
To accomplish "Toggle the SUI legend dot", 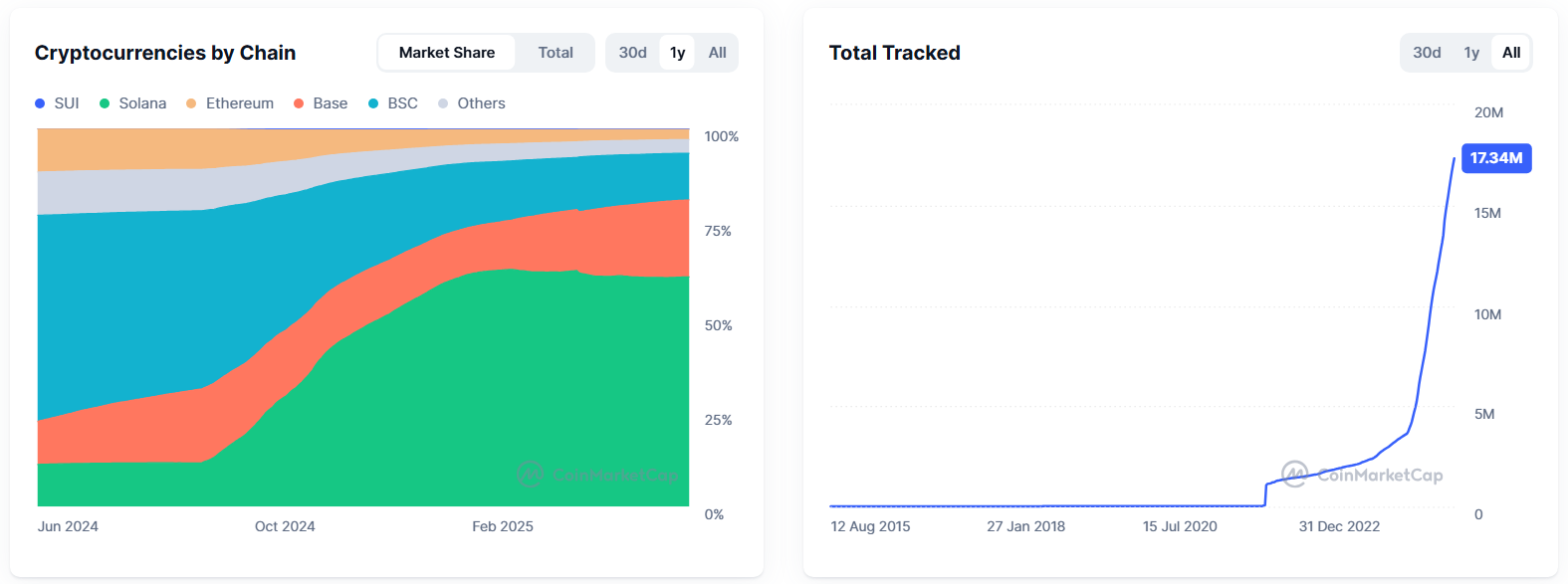I will tap(40, 103).
